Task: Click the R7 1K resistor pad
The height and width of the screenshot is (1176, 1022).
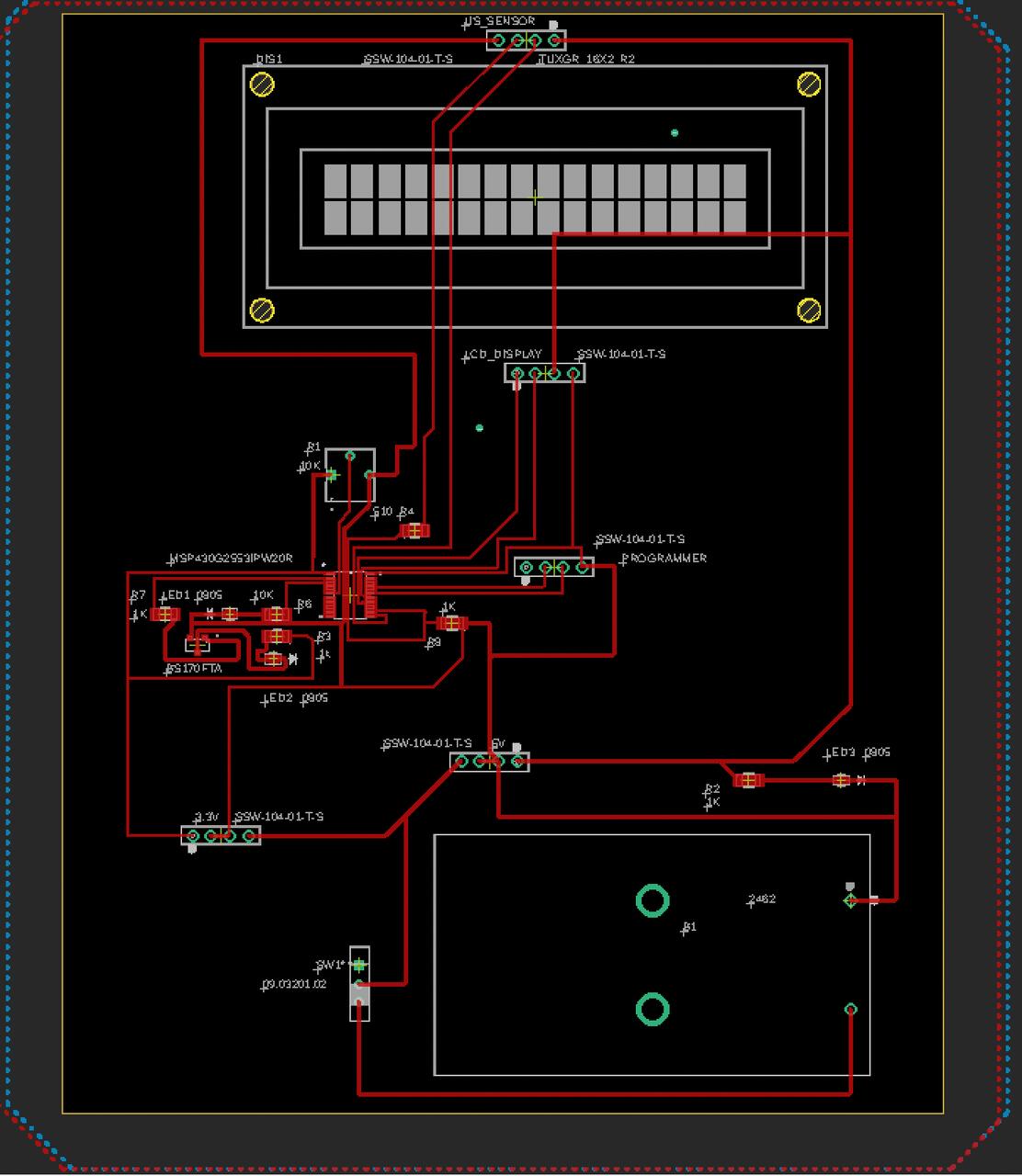Action: pyautogui.click(x=165, y=614)
